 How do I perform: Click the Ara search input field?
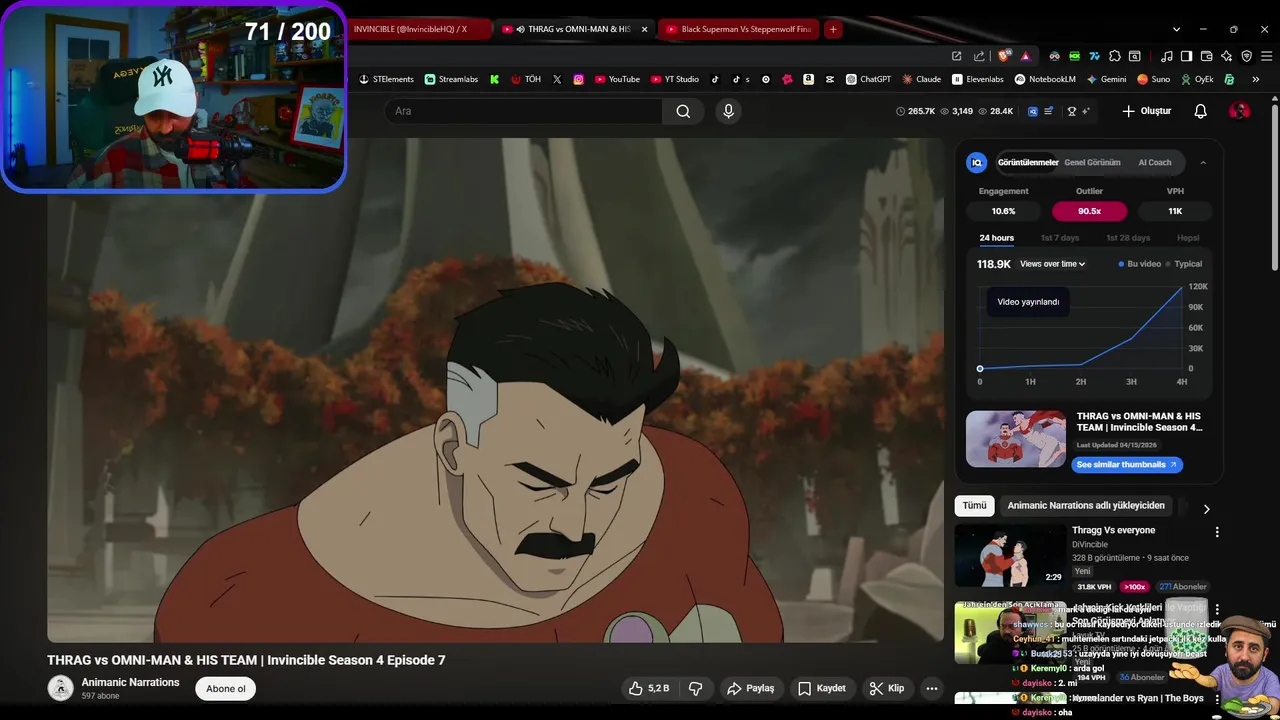tap(524, 111)
